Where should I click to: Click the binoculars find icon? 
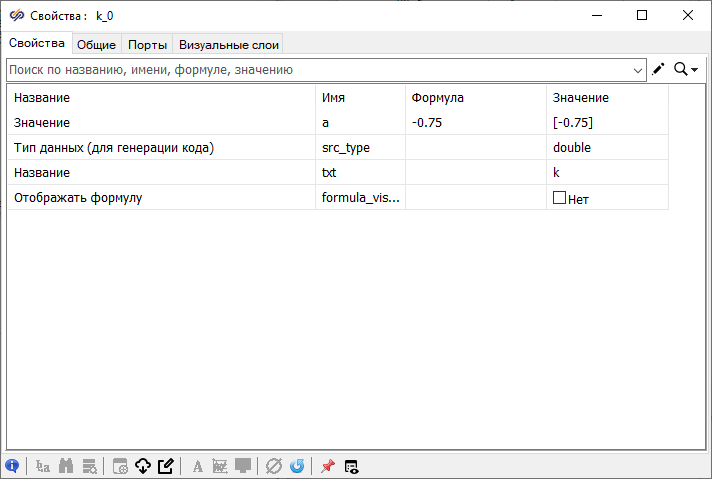tap(67, 466)
